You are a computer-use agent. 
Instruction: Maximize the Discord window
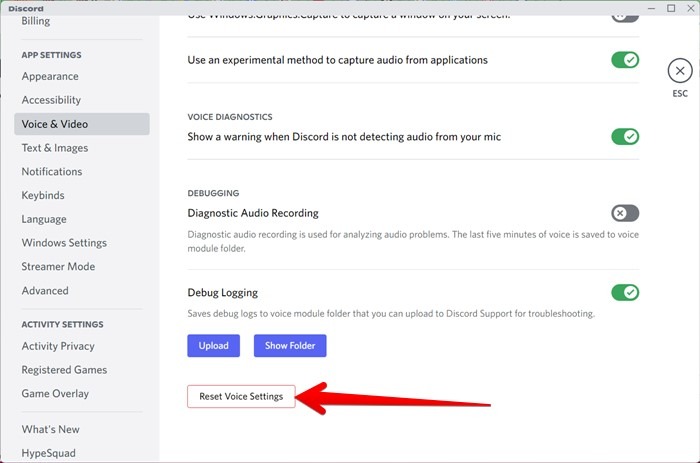671,8
